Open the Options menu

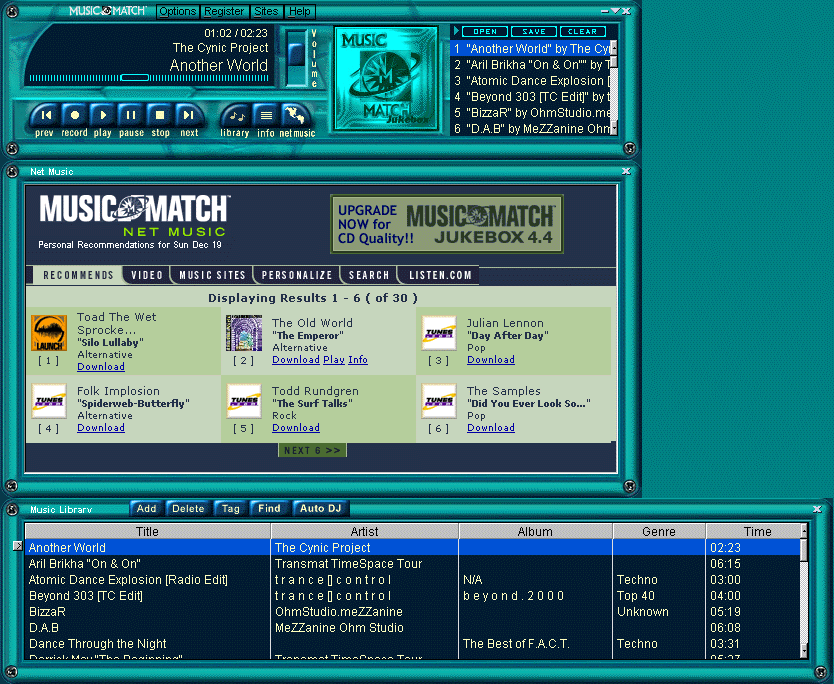point(178,11)
